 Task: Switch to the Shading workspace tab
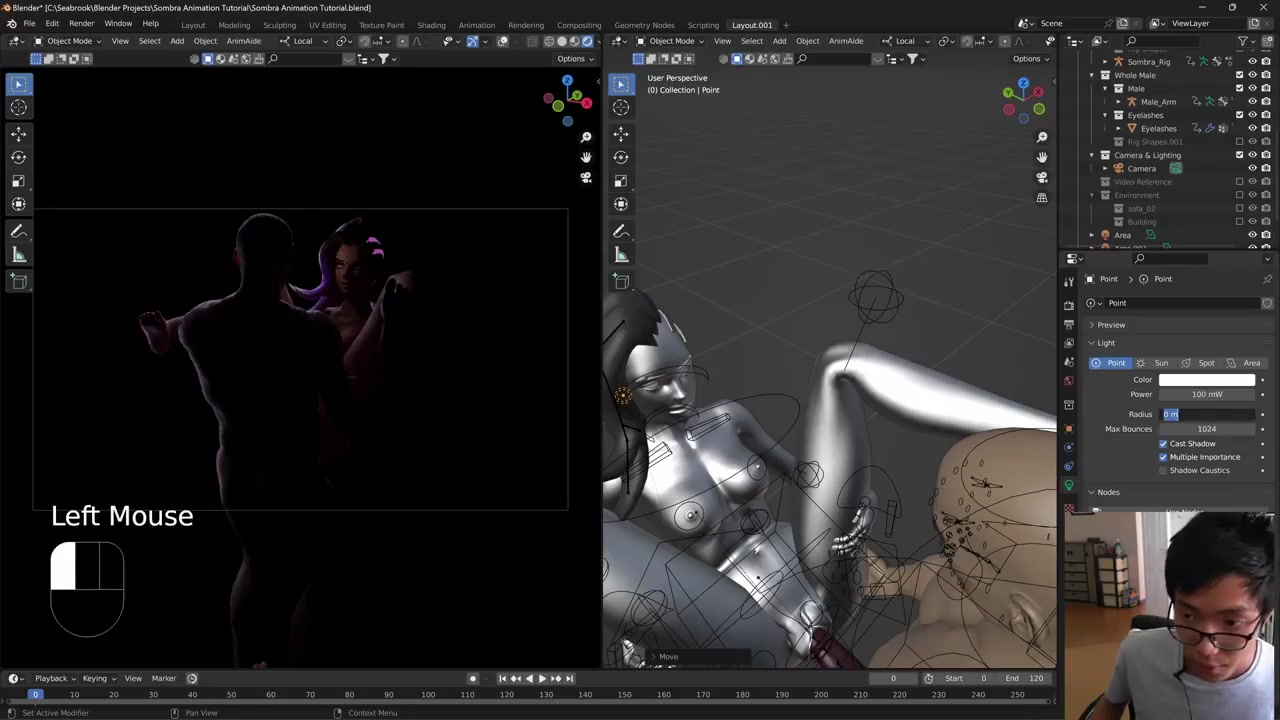(x=431, y=25)
